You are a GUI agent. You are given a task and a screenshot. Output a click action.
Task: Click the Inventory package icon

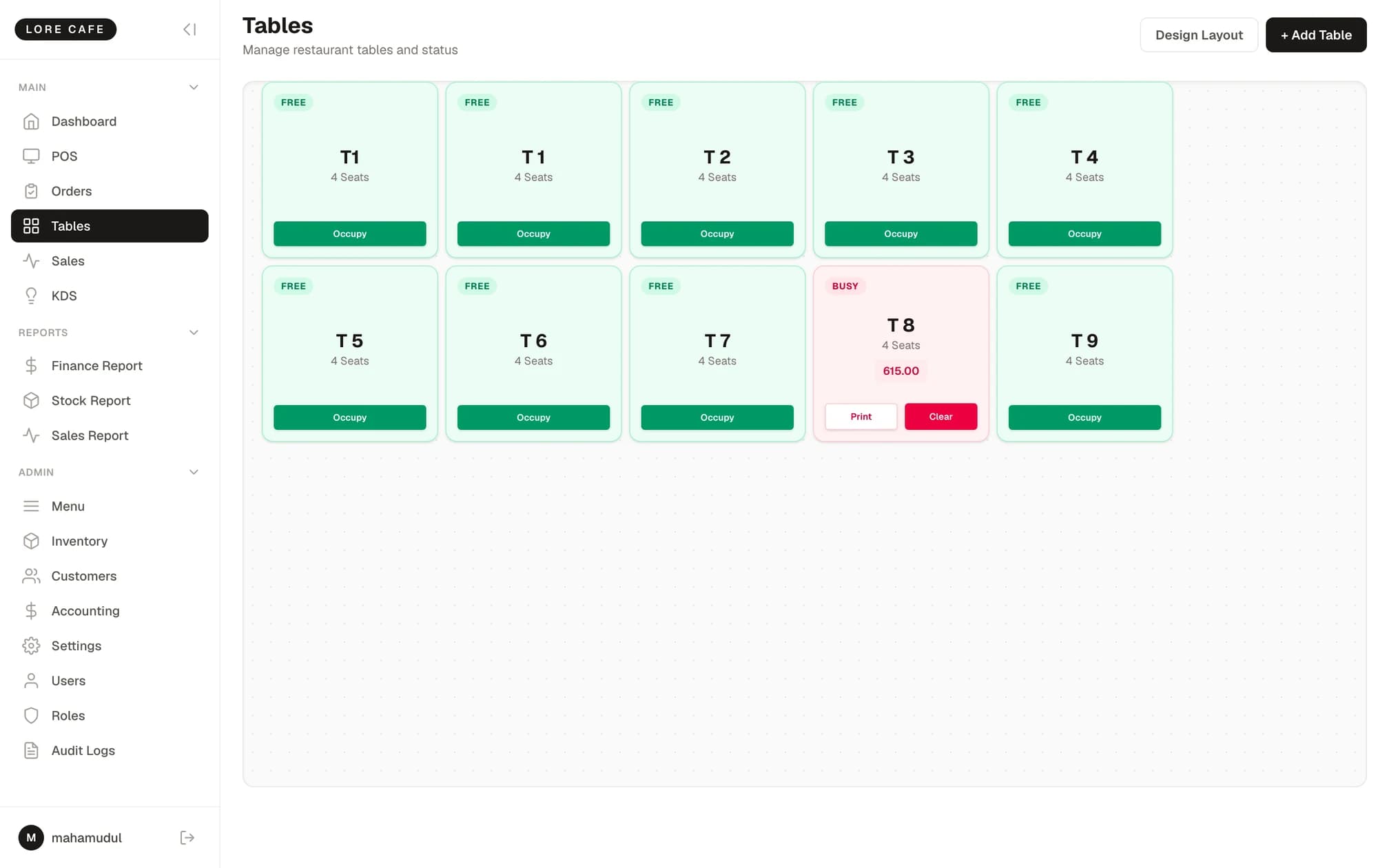pos(31,541)
